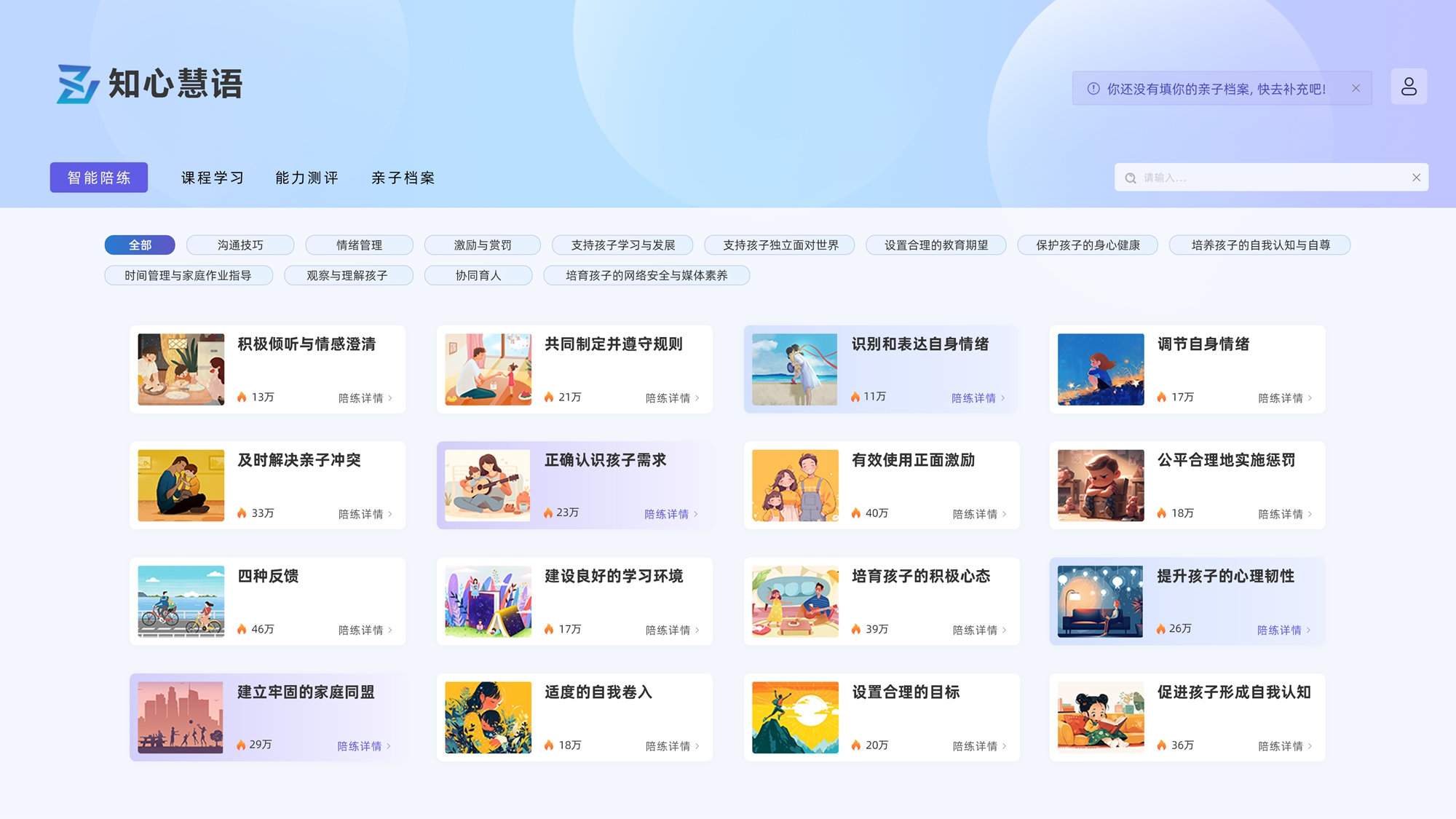Click flame icon on 四种反馈 card
1456x819 pixels.
[242, 629]
